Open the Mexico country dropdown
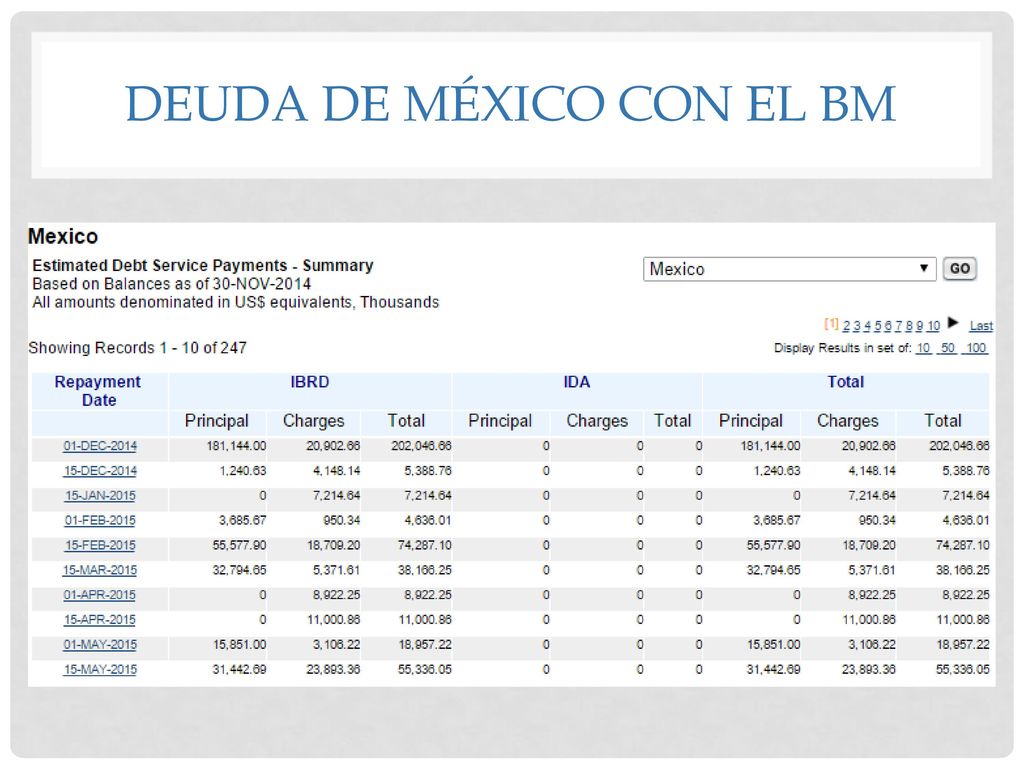The height and width of the screenshot is (768, 1024). (x=790, y=269)
